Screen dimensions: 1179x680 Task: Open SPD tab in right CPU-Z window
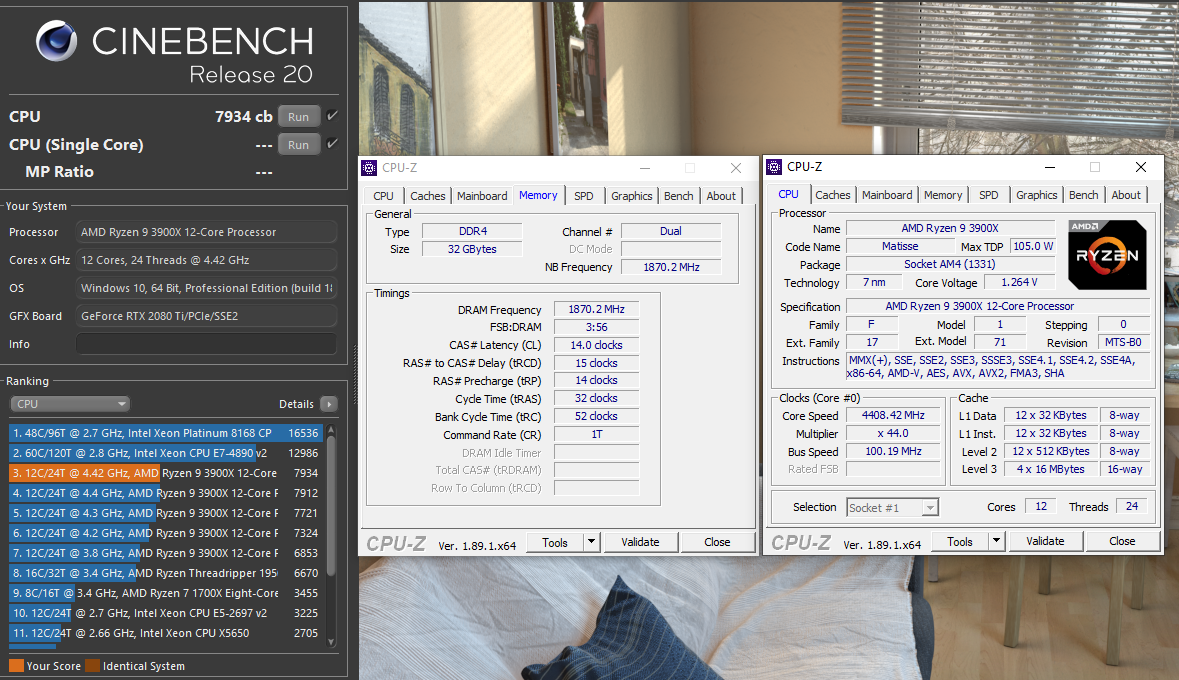click(989, 195)
